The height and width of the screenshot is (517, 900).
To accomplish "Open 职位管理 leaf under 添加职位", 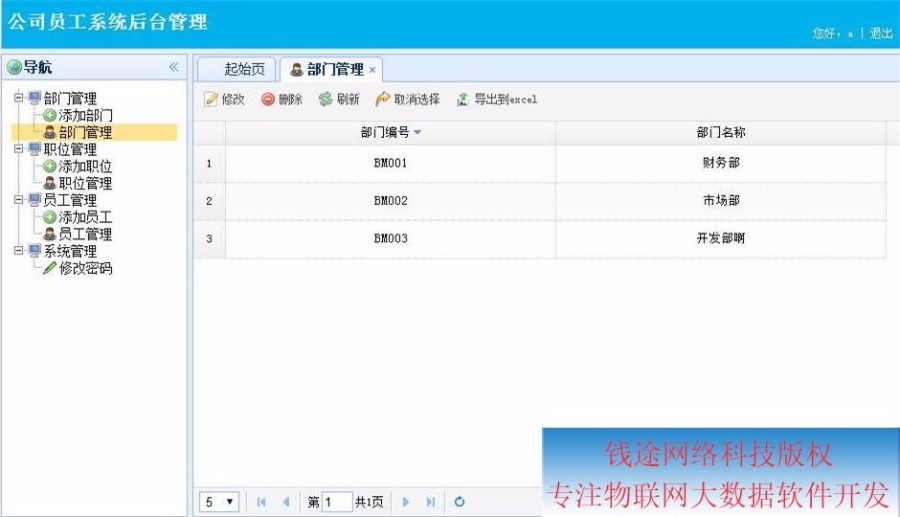I will point(86,183).
